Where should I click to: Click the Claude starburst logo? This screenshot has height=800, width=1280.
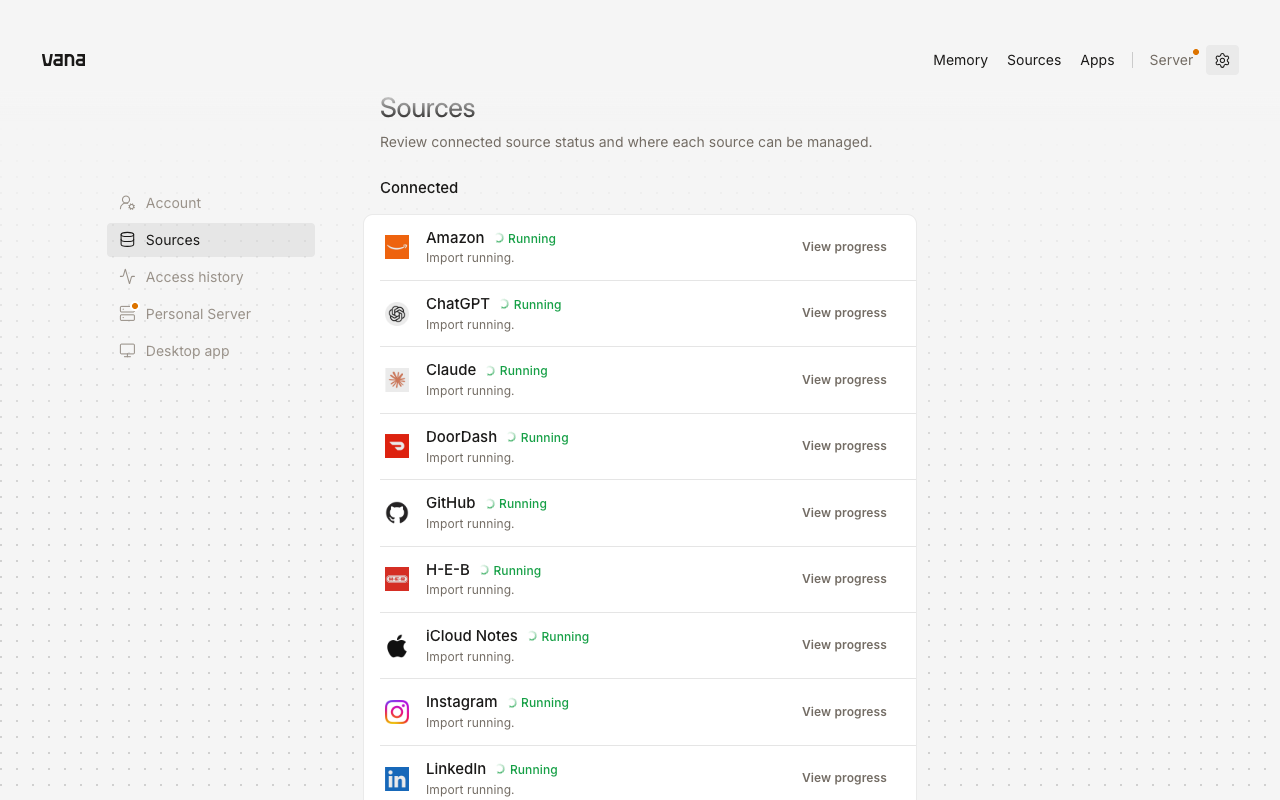[x=397, y=380]
